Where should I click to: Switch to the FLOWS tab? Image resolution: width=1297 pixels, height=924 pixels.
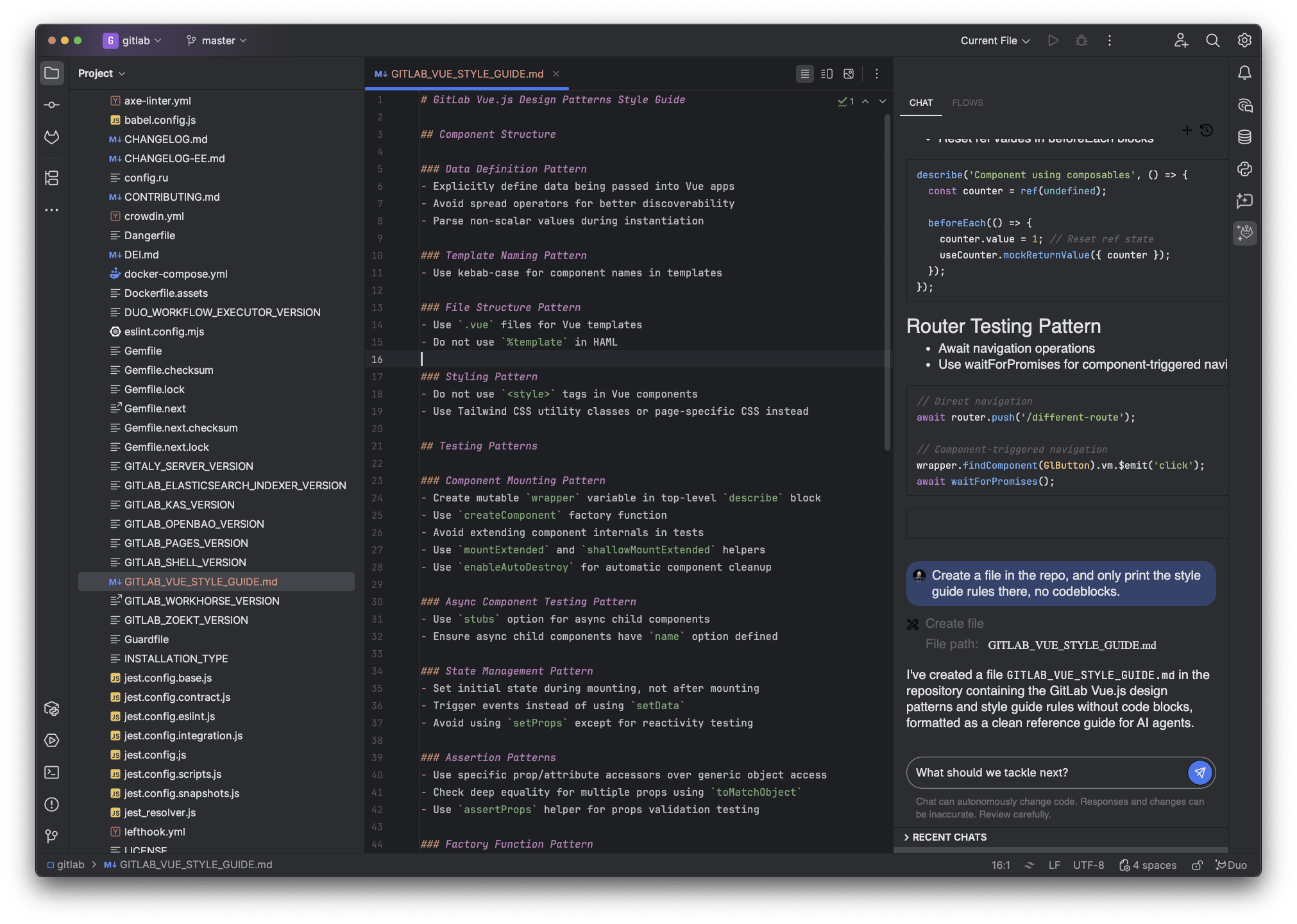[x=968, y=103]
